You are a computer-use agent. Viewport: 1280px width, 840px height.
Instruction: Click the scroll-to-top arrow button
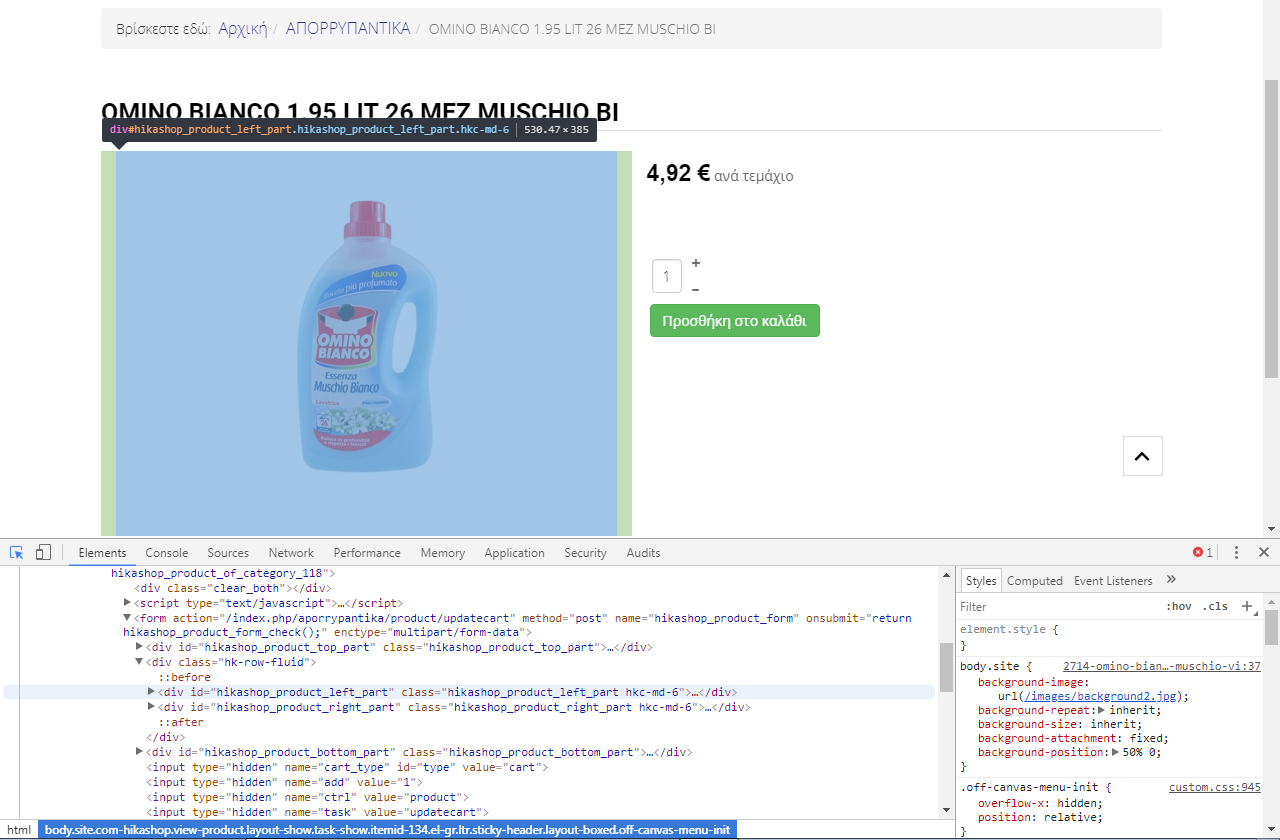pyautogui.click(x=1142, y=456)
